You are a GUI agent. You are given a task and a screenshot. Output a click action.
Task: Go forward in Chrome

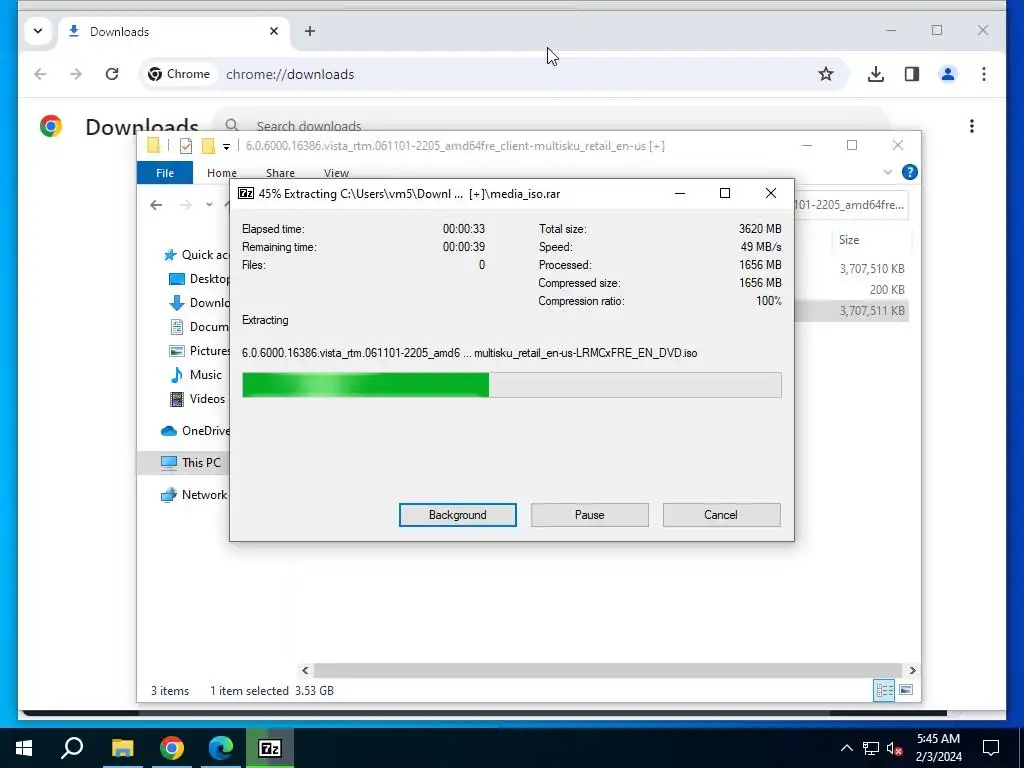coord(76,74)
